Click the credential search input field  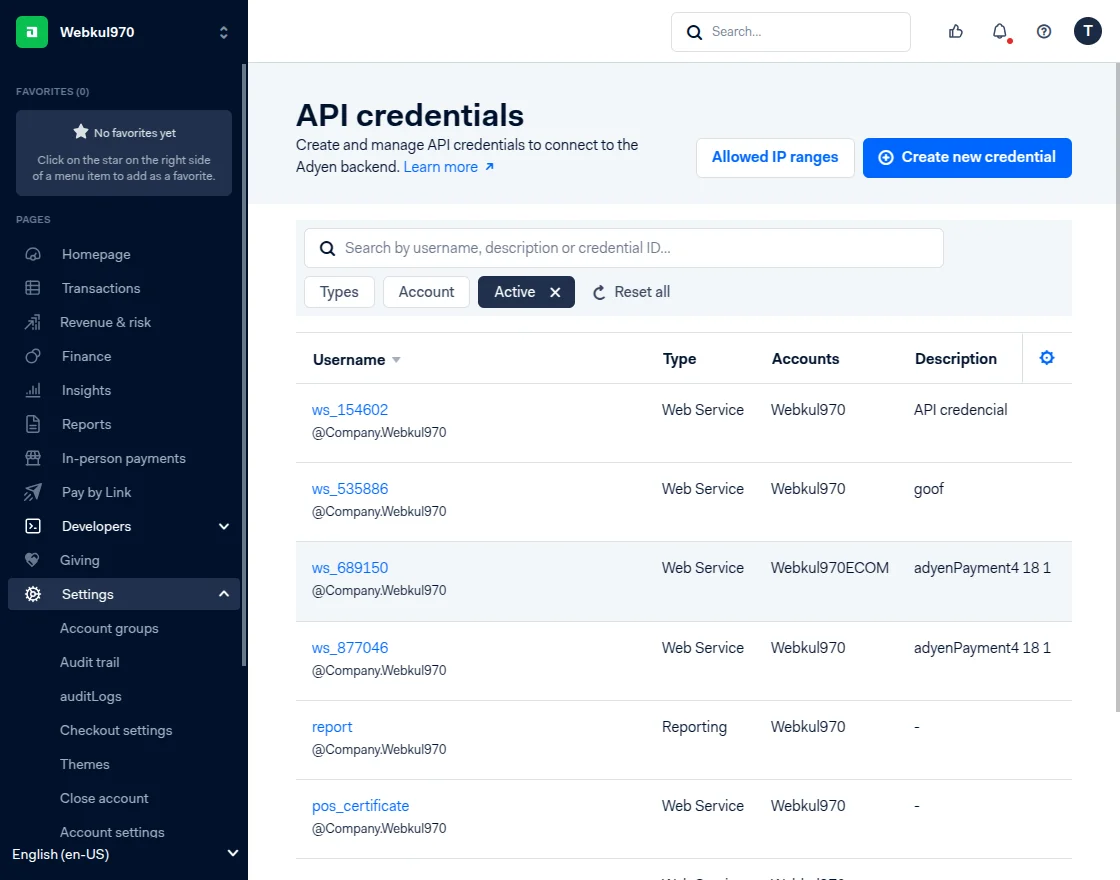point(640,248)
